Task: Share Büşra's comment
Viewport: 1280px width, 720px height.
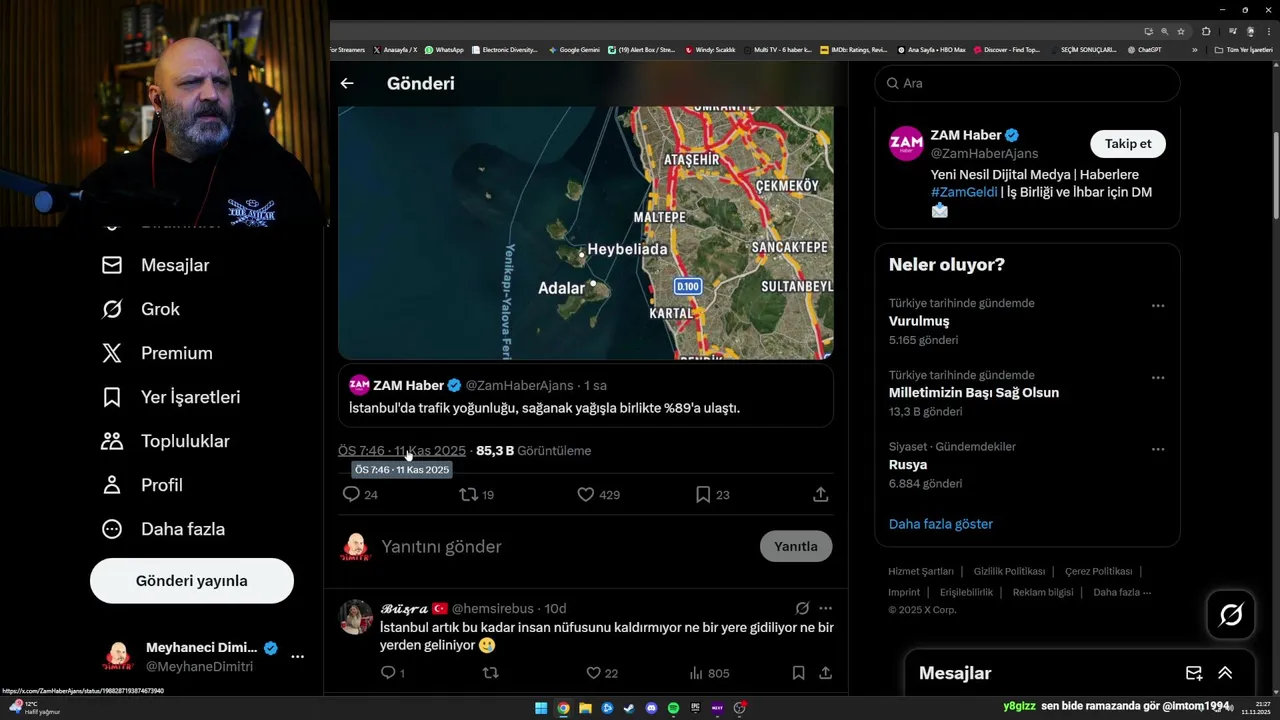Action: pyautogui.click(x=825, y=673)
